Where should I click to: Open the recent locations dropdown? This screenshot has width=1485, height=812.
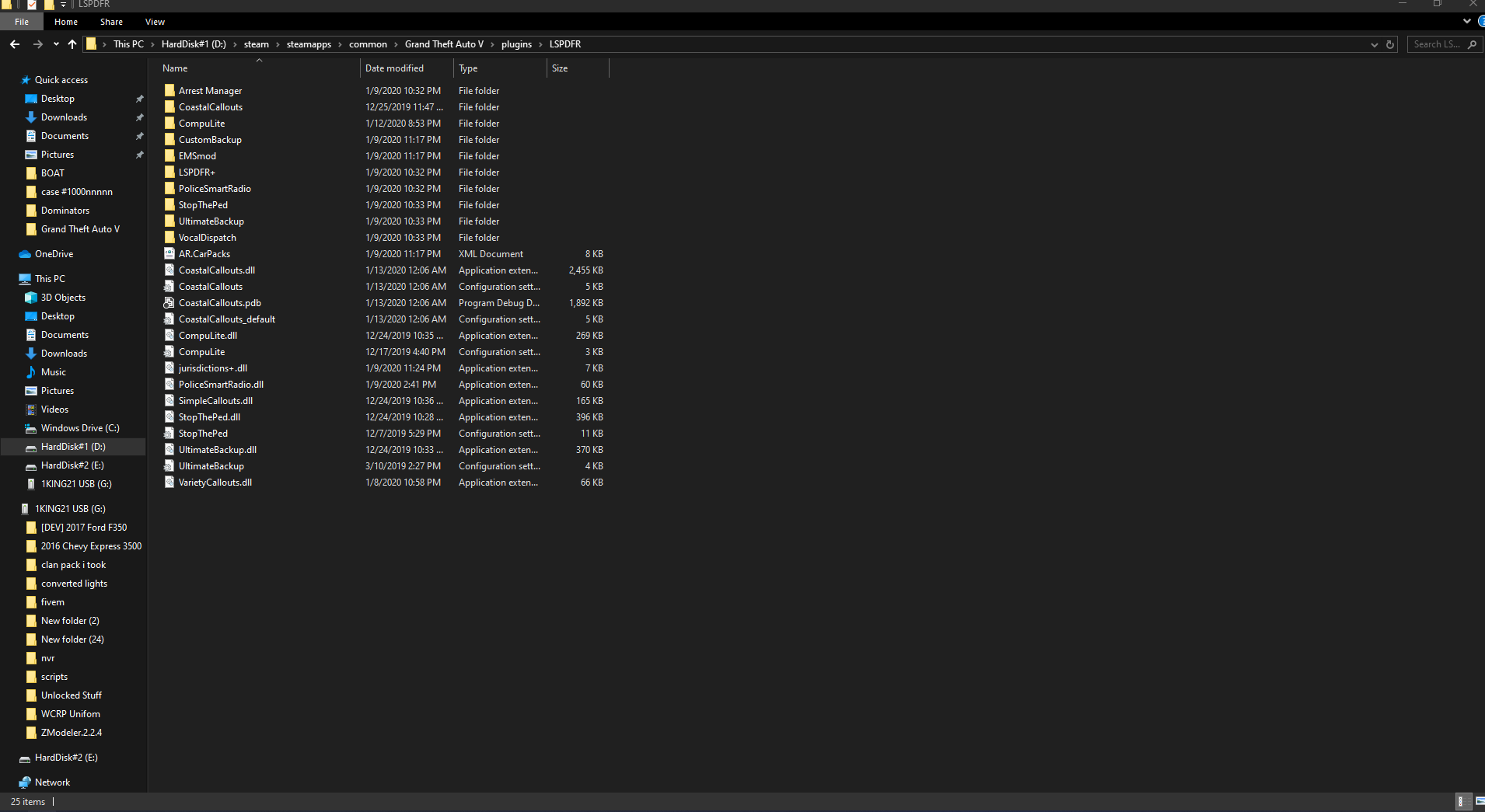tap(56, 44)
